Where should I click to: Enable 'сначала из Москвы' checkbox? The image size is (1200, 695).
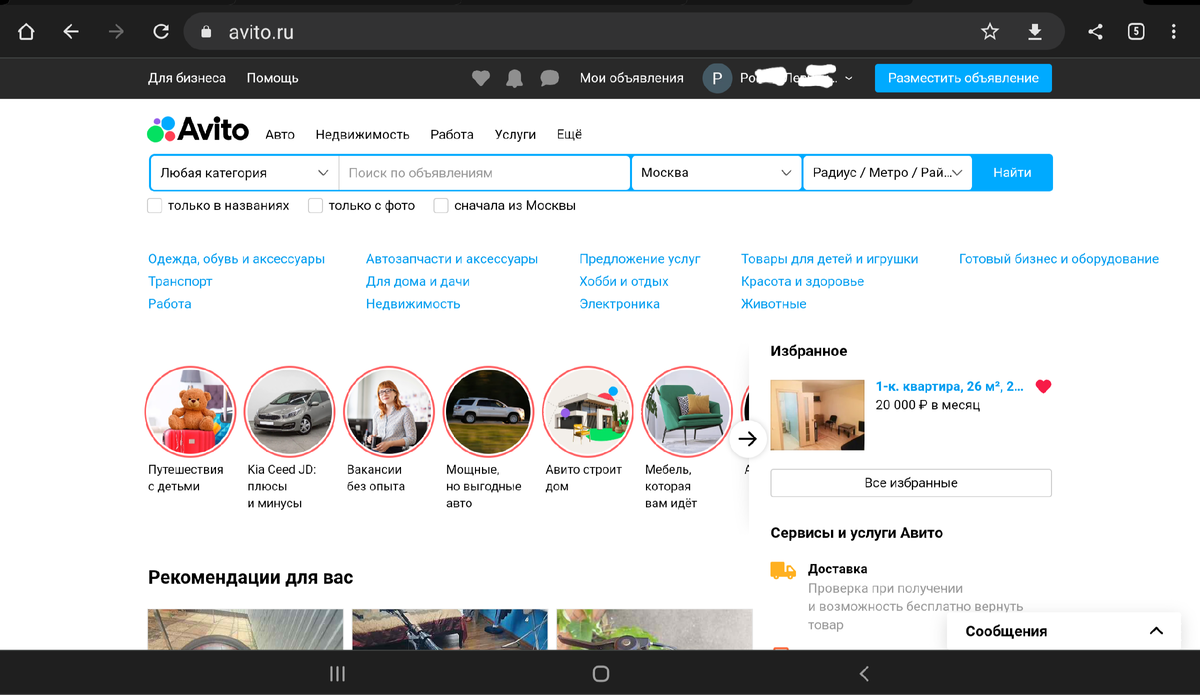coord(441,205)
